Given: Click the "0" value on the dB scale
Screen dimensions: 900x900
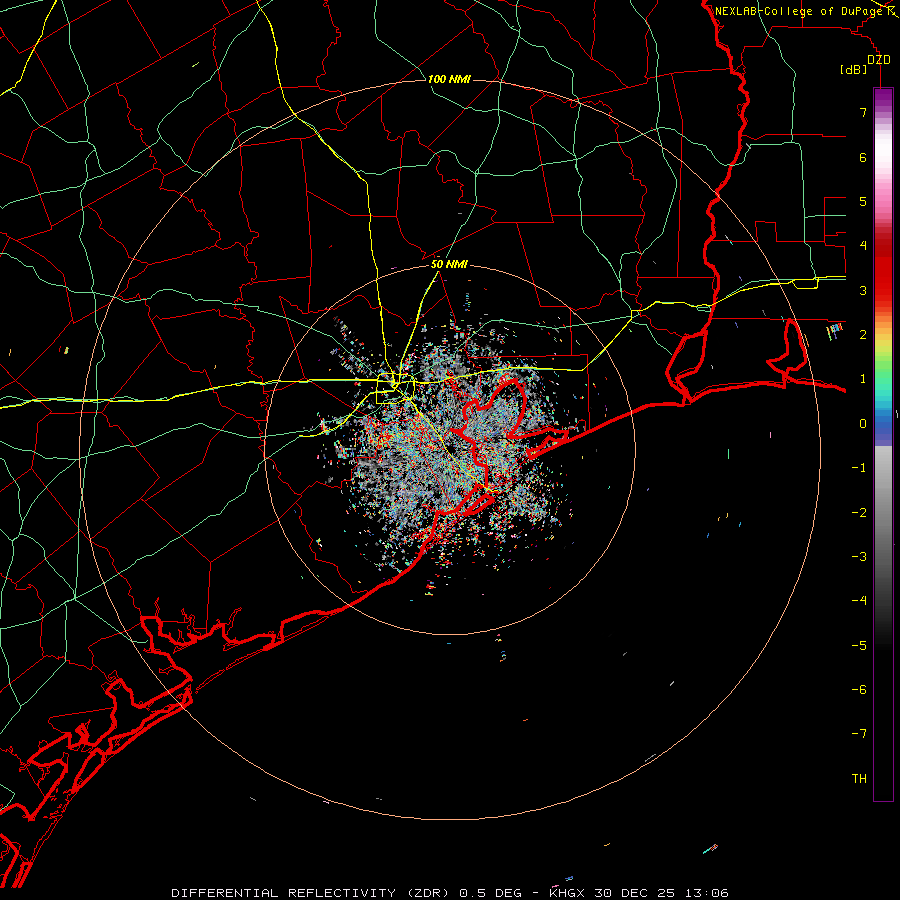Looking at the screenshot, I should (863, 424).
